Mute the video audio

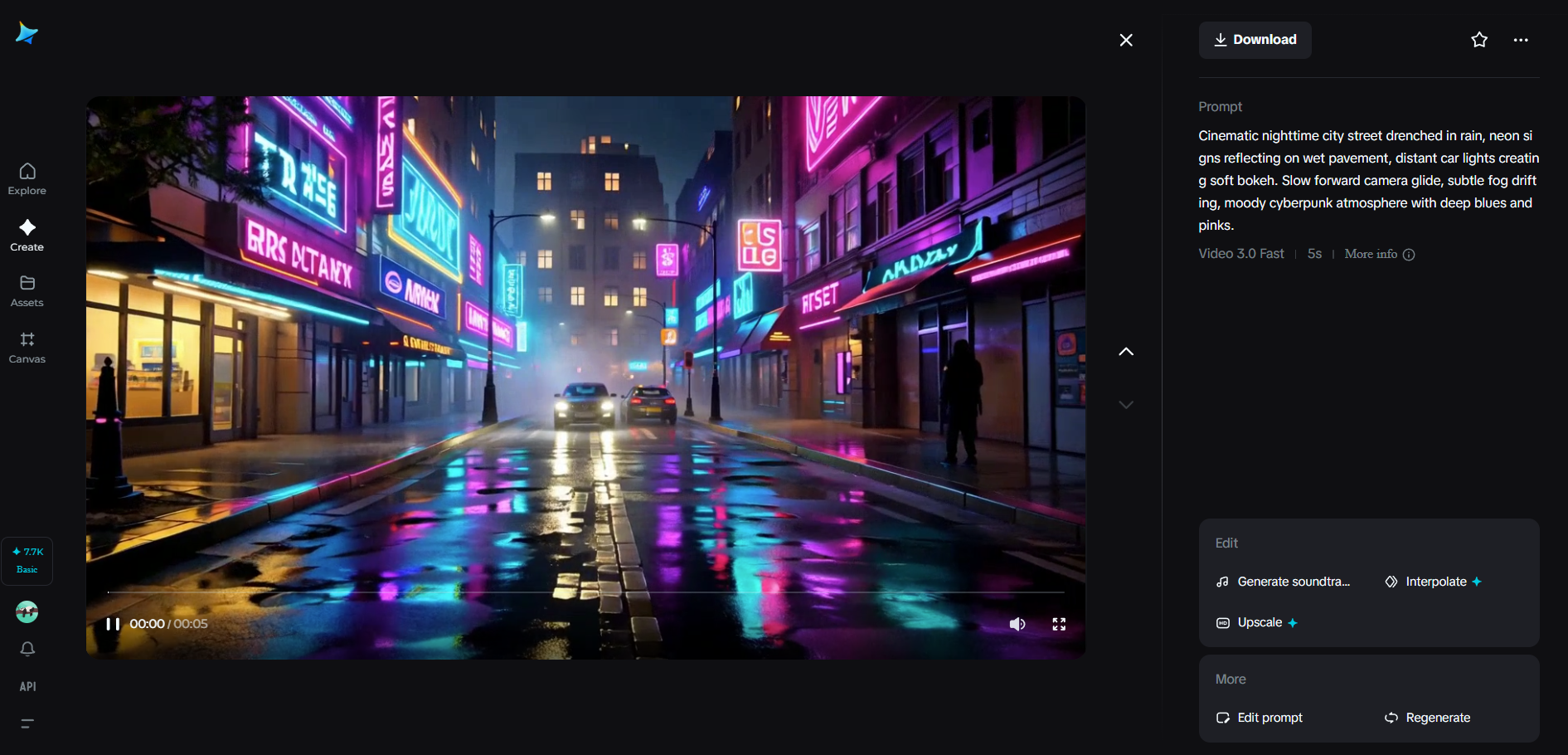click(x=1017, y=623)
